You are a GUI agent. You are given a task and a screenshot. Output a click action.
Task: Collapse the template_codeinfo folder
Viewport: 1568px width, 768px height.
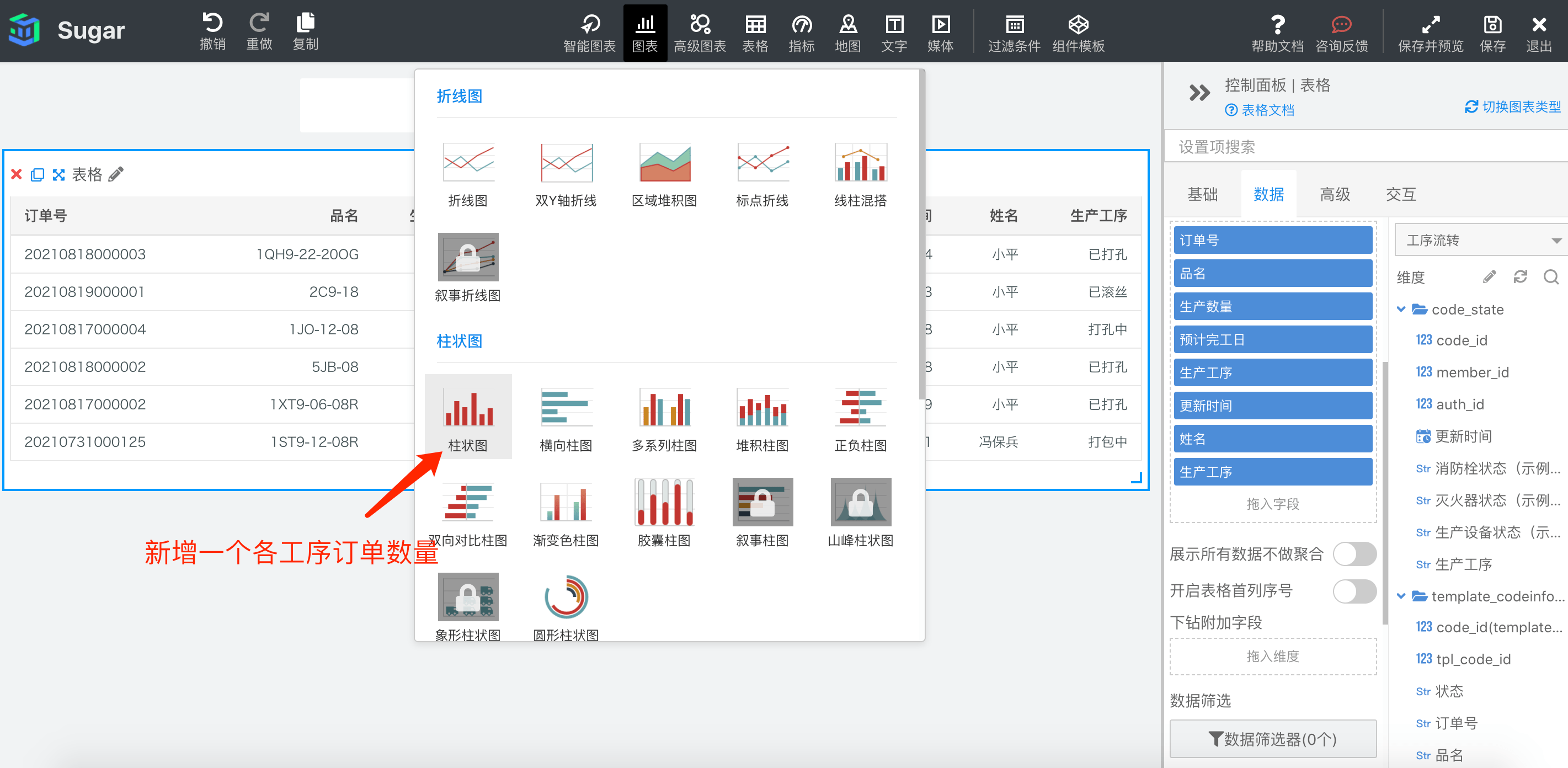pos(1401,596)
